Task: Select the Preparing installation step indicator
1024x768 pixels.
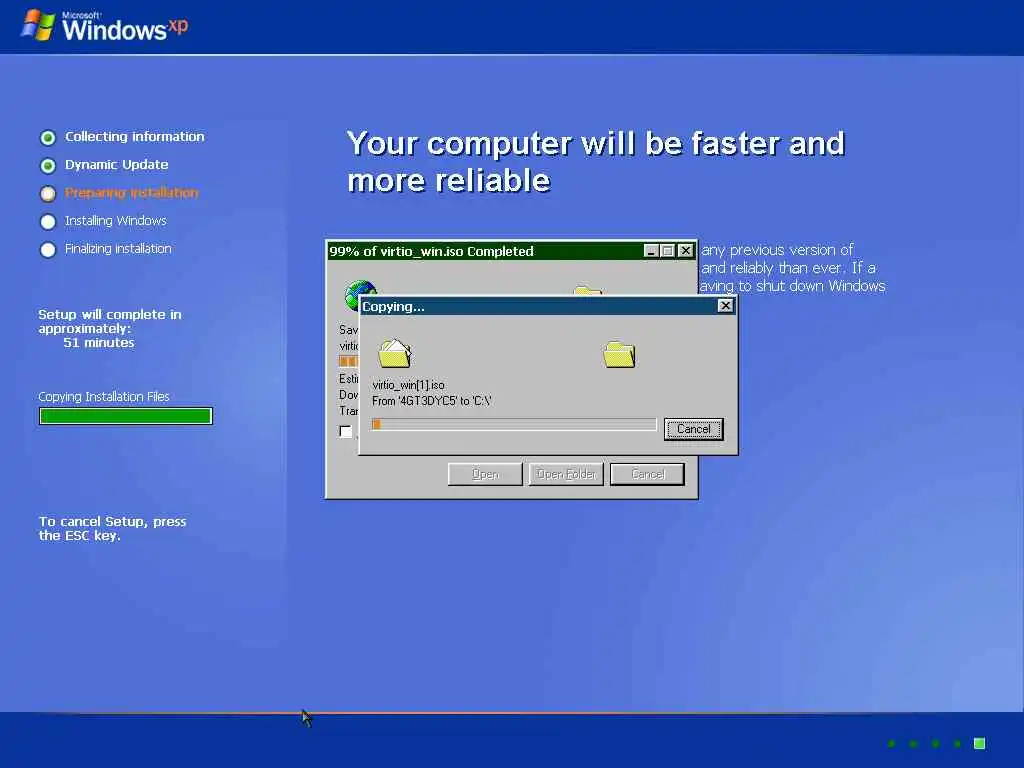Action: 48,193
